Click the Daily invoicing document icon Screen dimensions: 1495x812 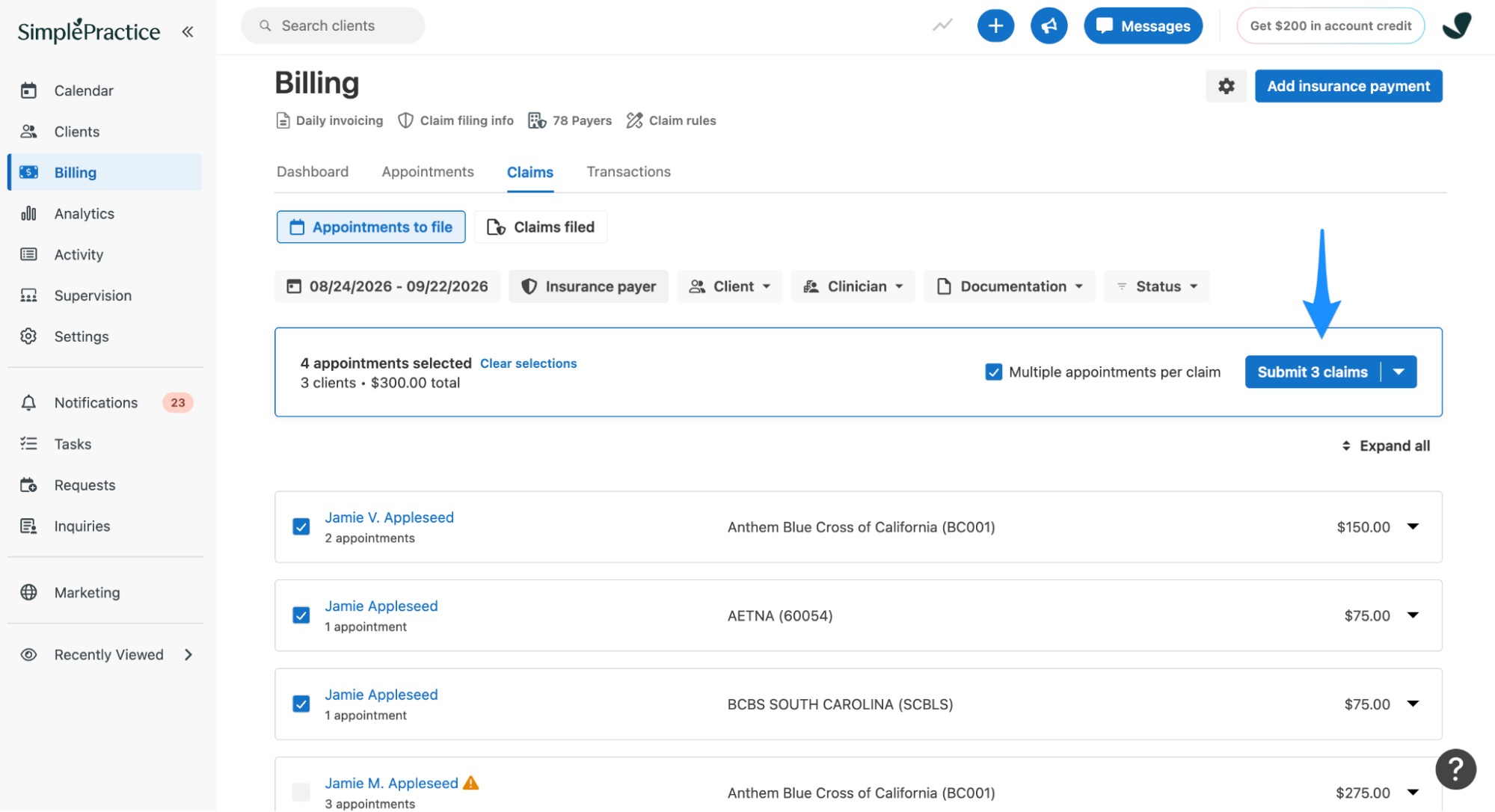tap(283, 120)
